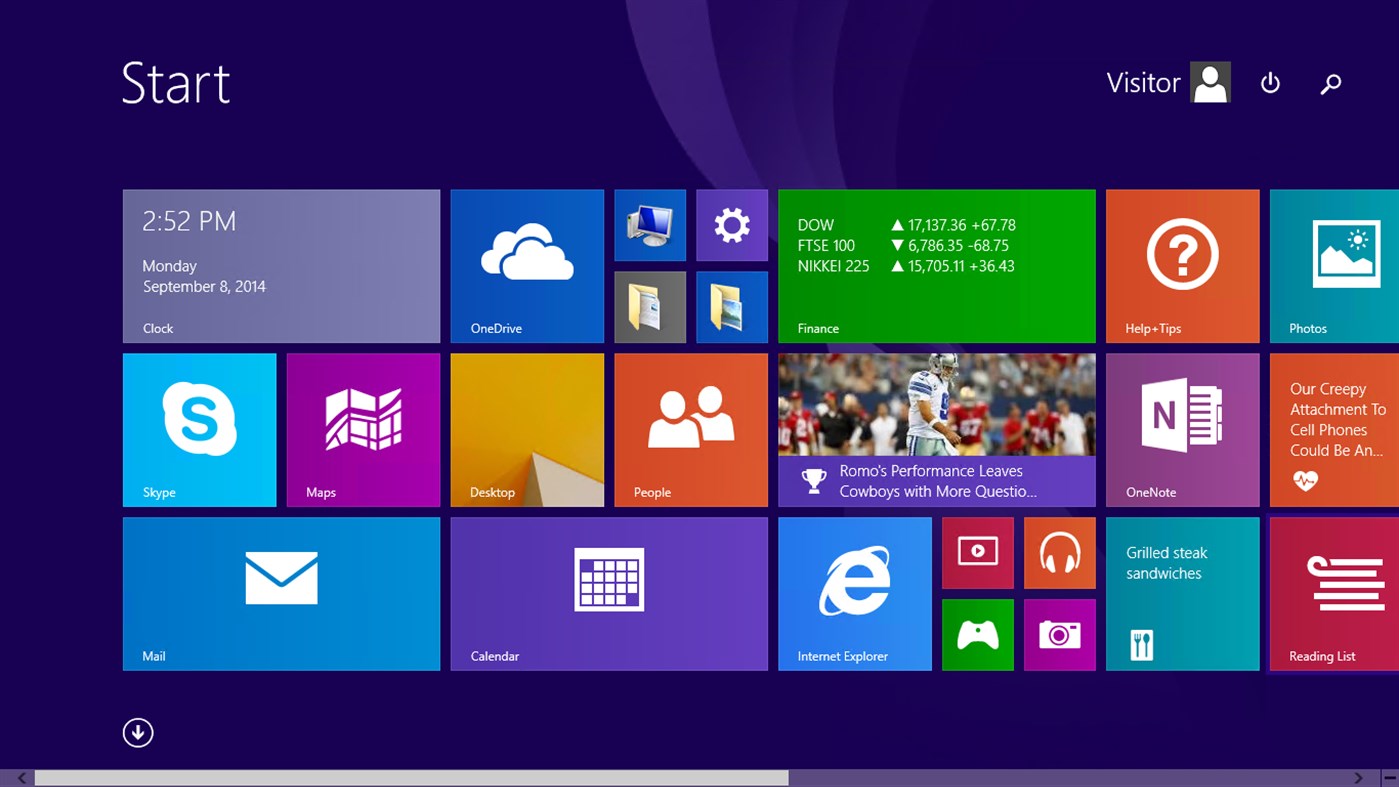Viewport: 1399px width, 787px height.
Task: Open the Xbox Games tile
Action: 977,634
